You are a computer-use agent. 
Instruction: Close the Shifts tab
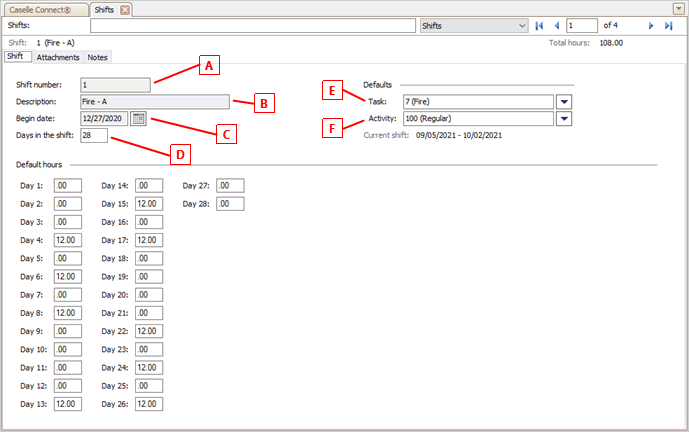click(124, 9)
